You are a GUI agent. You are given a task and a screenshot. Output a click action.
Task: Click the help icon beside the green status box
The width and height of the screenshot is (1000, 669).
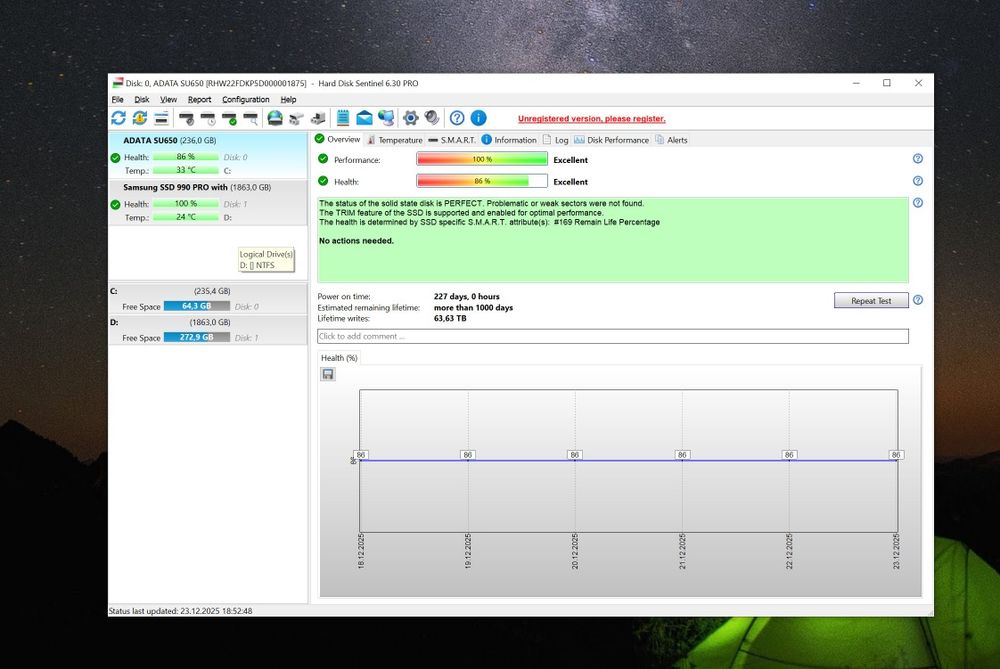[918, 203]
